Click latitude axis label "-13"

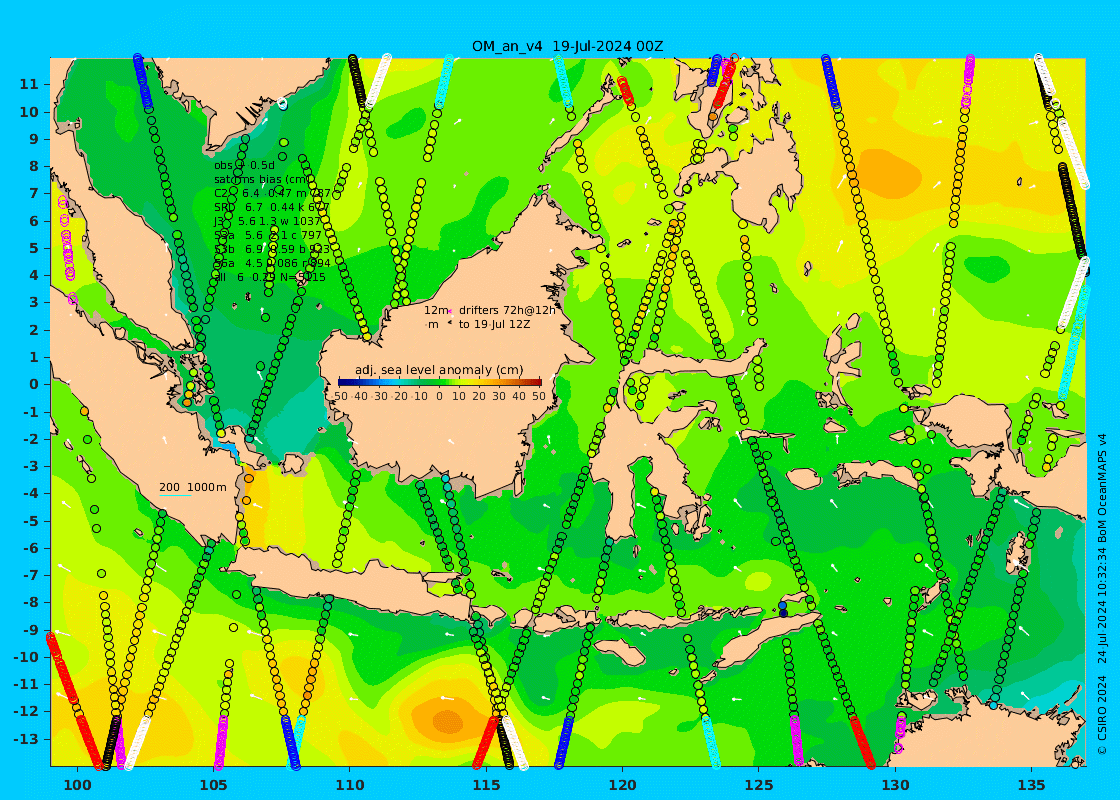pyautogui.click(x=26, y=739)
